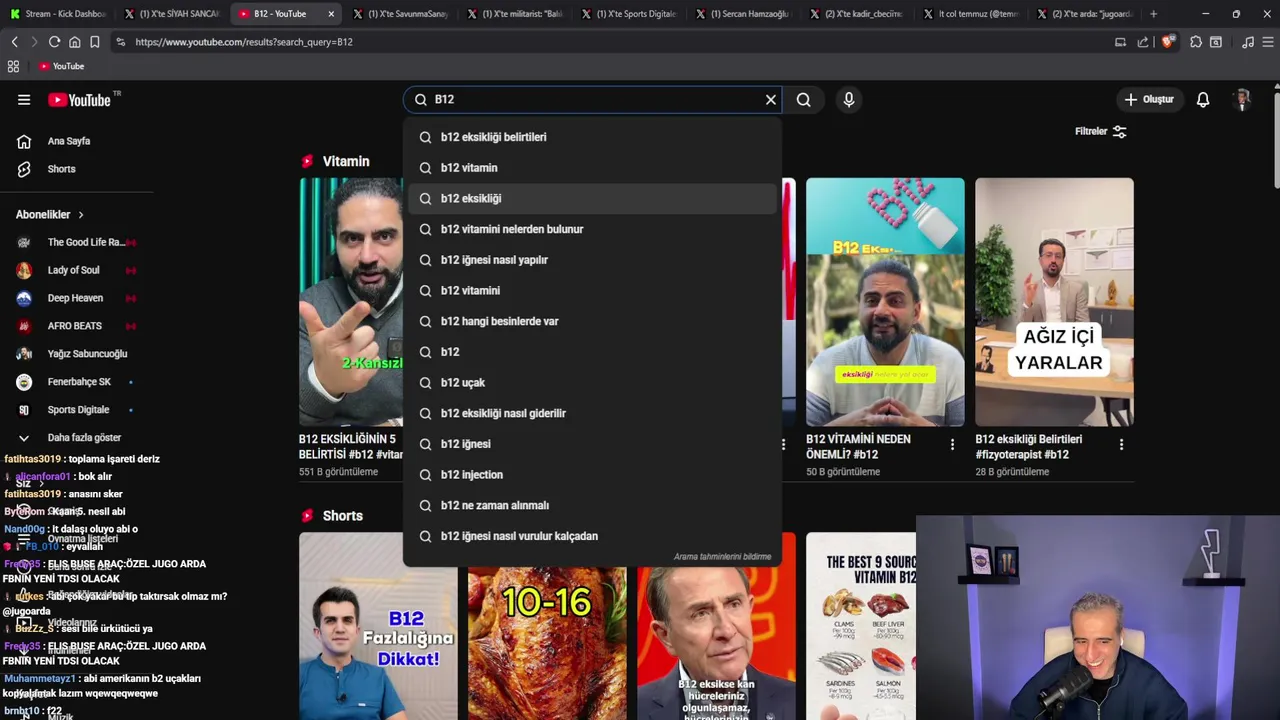Select suggestion "b12 uçak"

tap(592, 383)
